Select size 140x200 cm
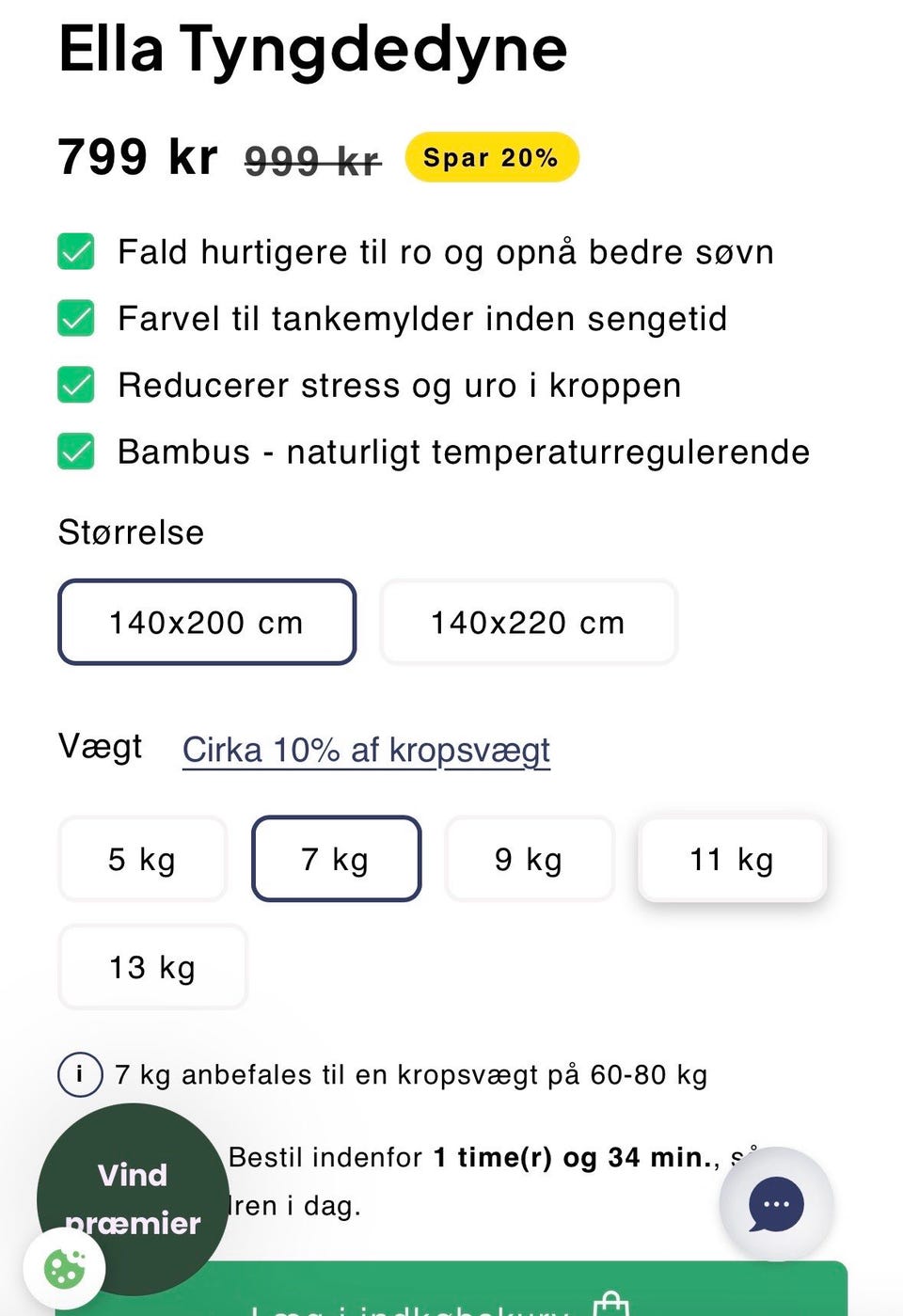 [x=207, y=622]
